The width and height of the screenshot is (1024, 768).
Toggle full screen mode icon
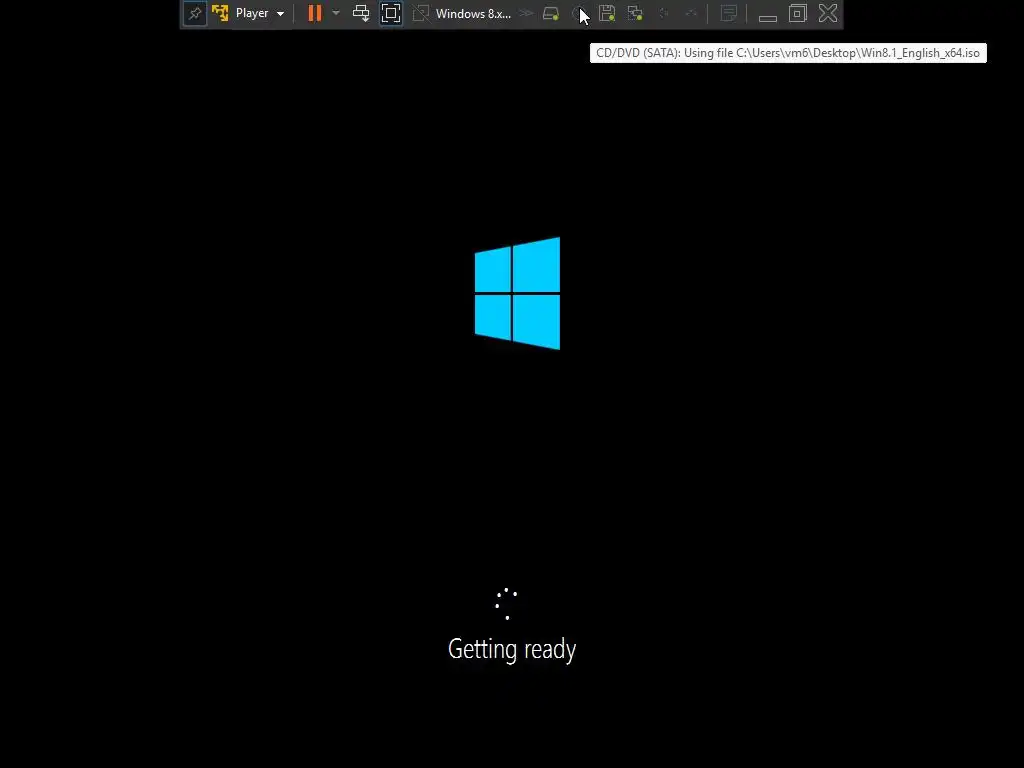[x=391, y=13]
